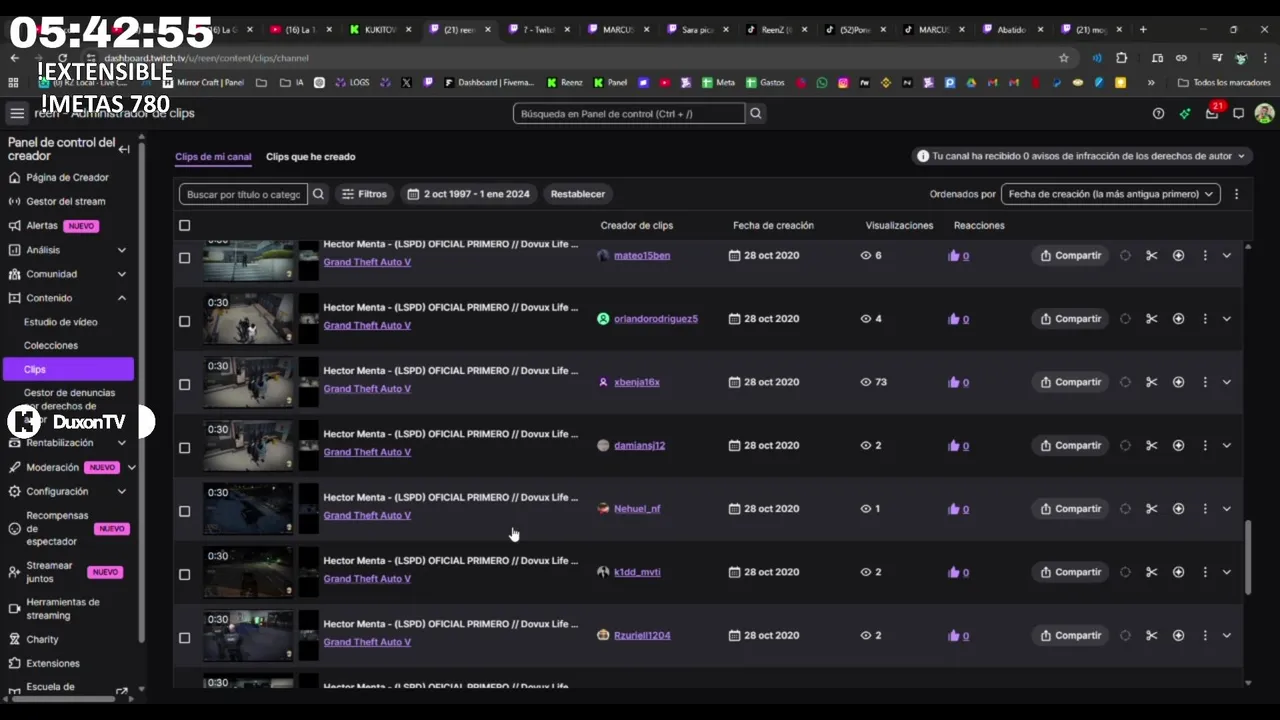Select the Nehuel_nf clip checkbox
Image resolution: width=1280 pixels, height=720 pixels.
tap(184, 511)
